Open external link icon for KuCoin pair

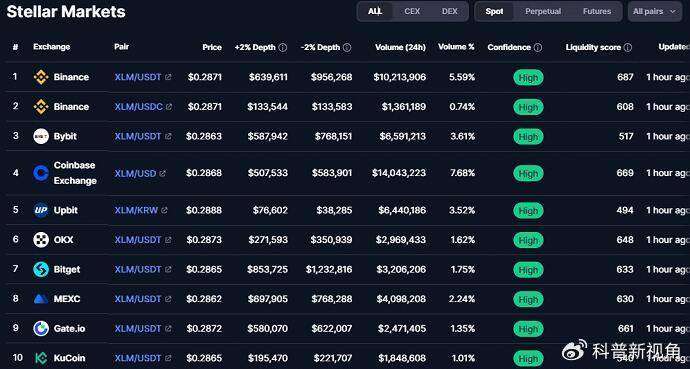pyautogui.click(x=168, y=358)
